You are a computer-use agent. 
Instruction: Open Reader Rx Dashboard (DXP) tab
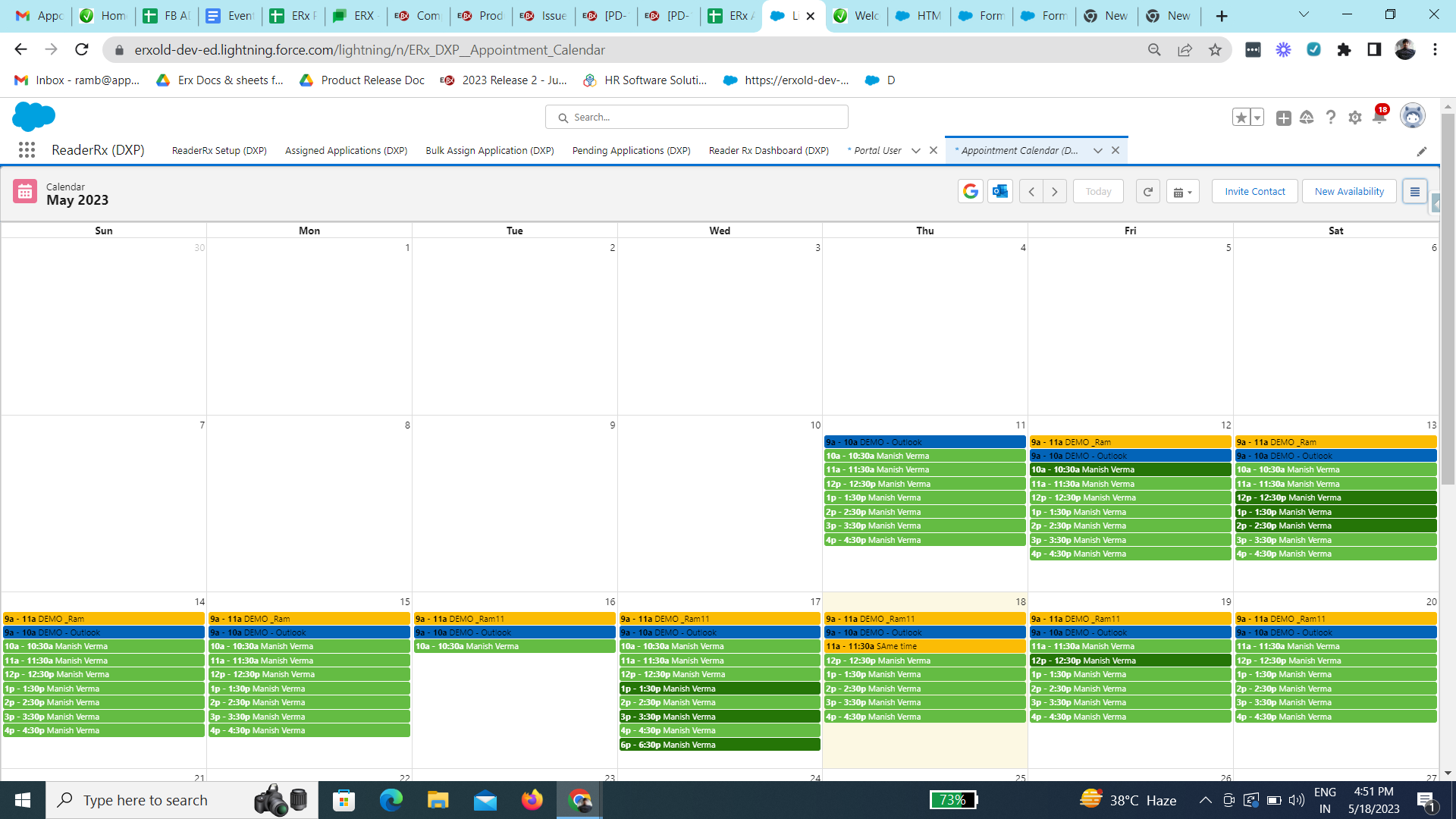pos(768,150)
